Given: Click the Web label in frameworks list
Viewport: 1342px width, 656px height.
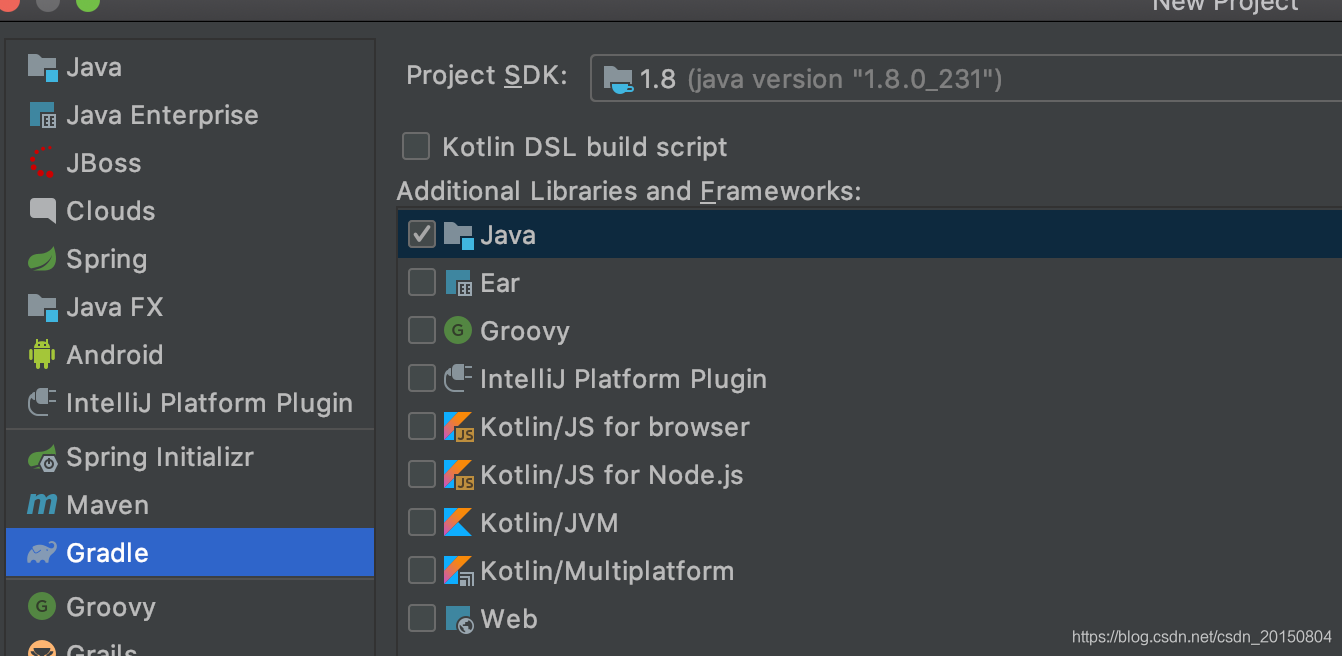Looking at the screenshot, I should click(509, 619).
